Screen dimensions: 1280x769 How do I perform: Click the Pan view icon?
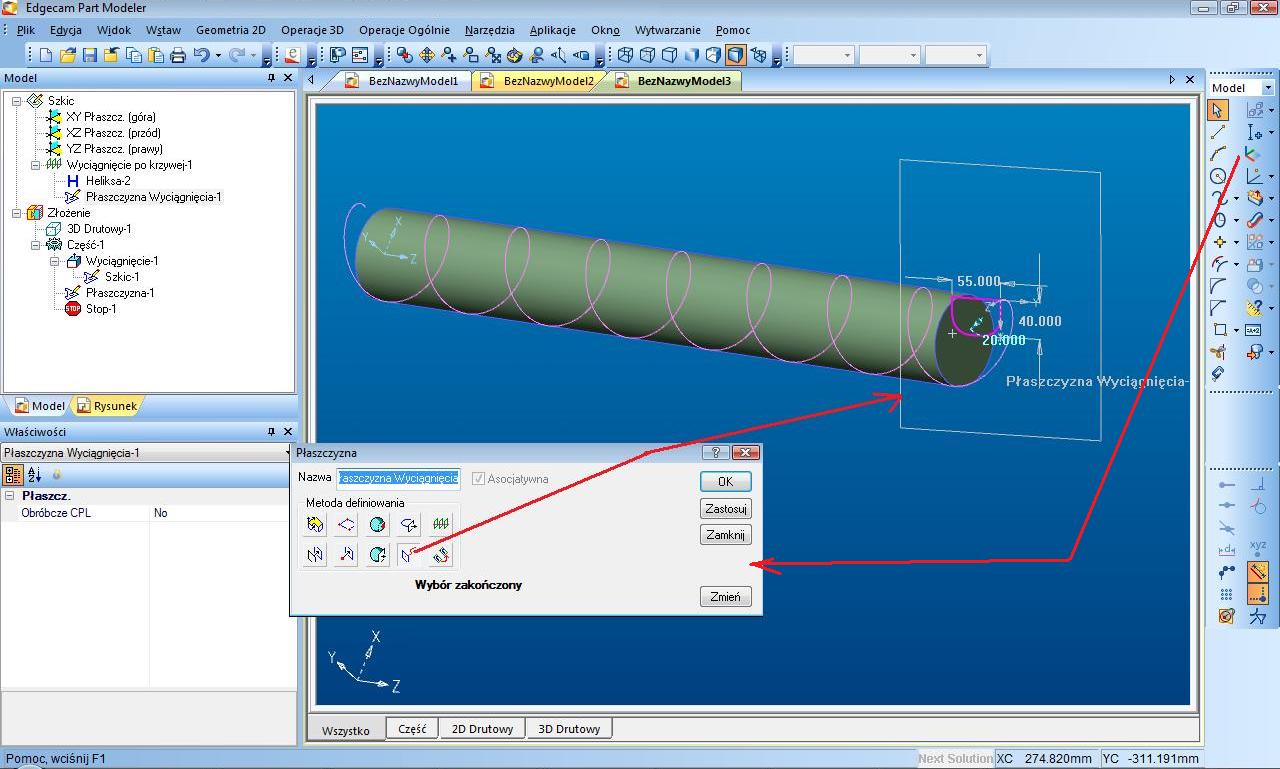(427, 55)
